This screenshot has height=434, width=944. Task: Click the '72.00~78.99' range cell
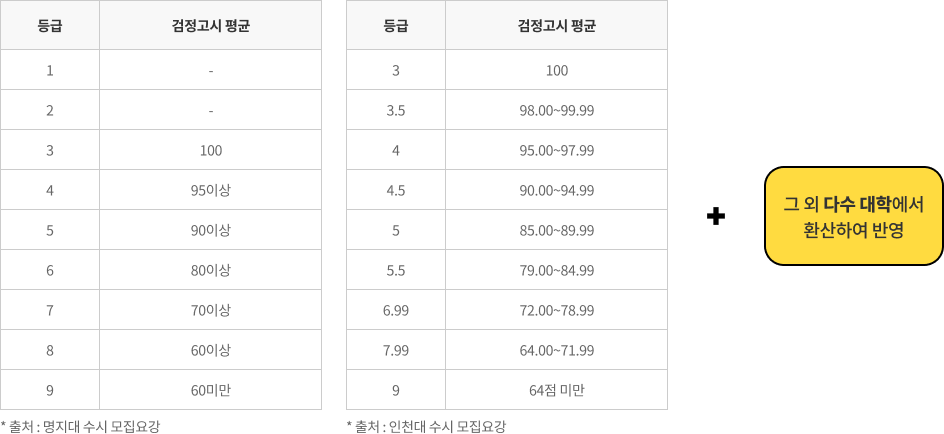556,310
